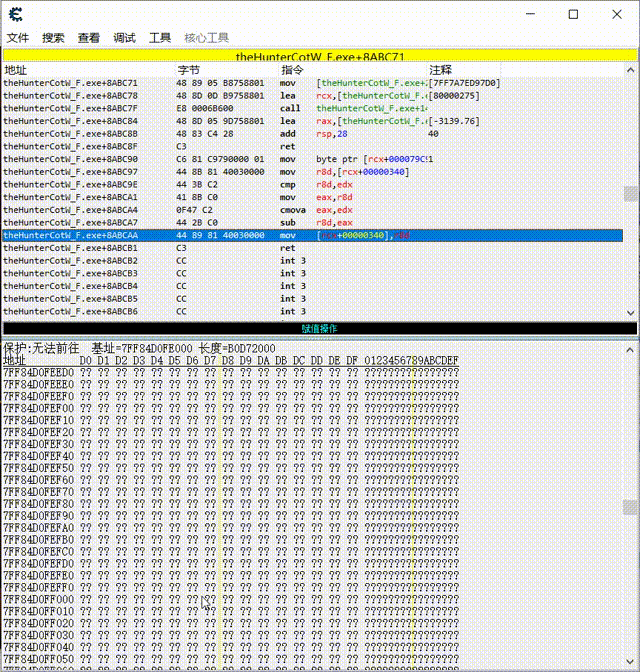Click the comment [-3139.76]
The height and width of the screenshot is (672, 640).
coord(454,121)
